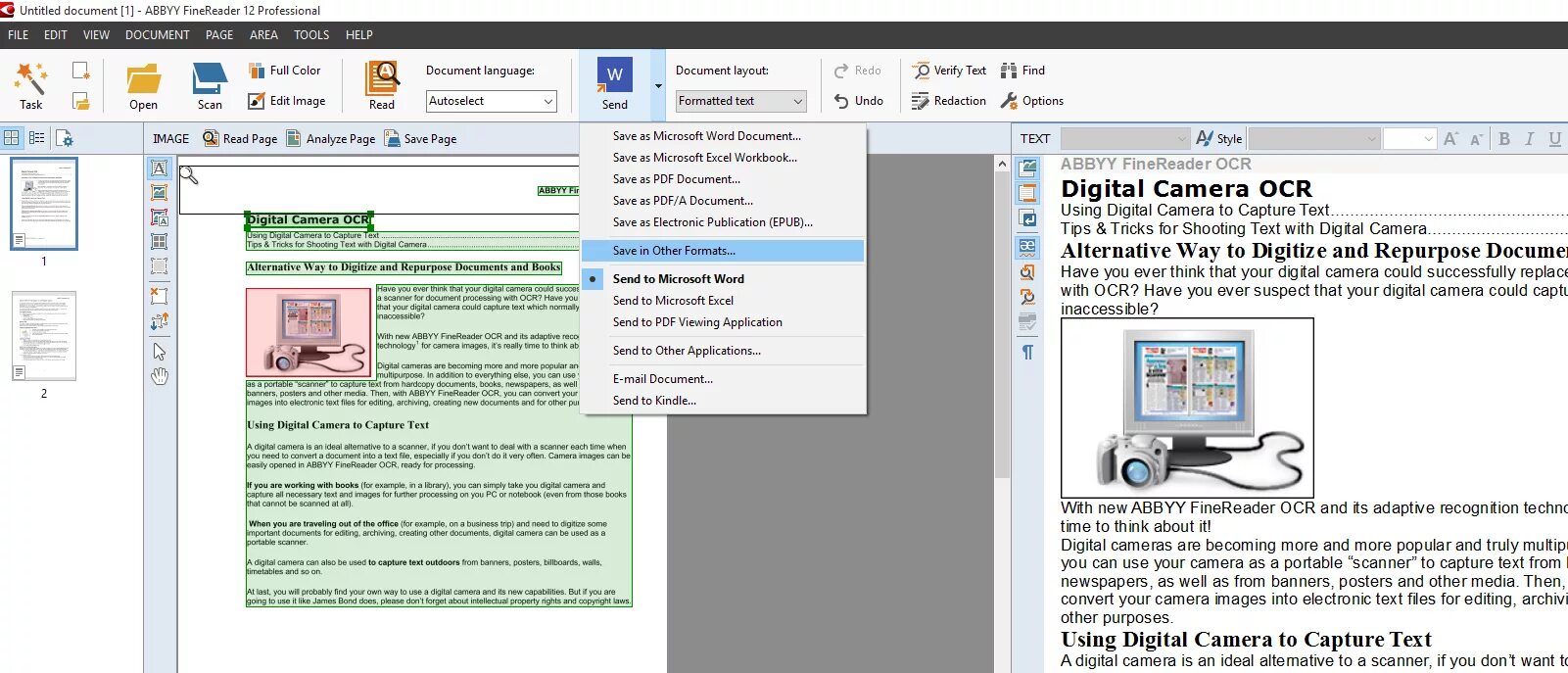
Task: Select the hand pan tool
Action: pos(160,376)
